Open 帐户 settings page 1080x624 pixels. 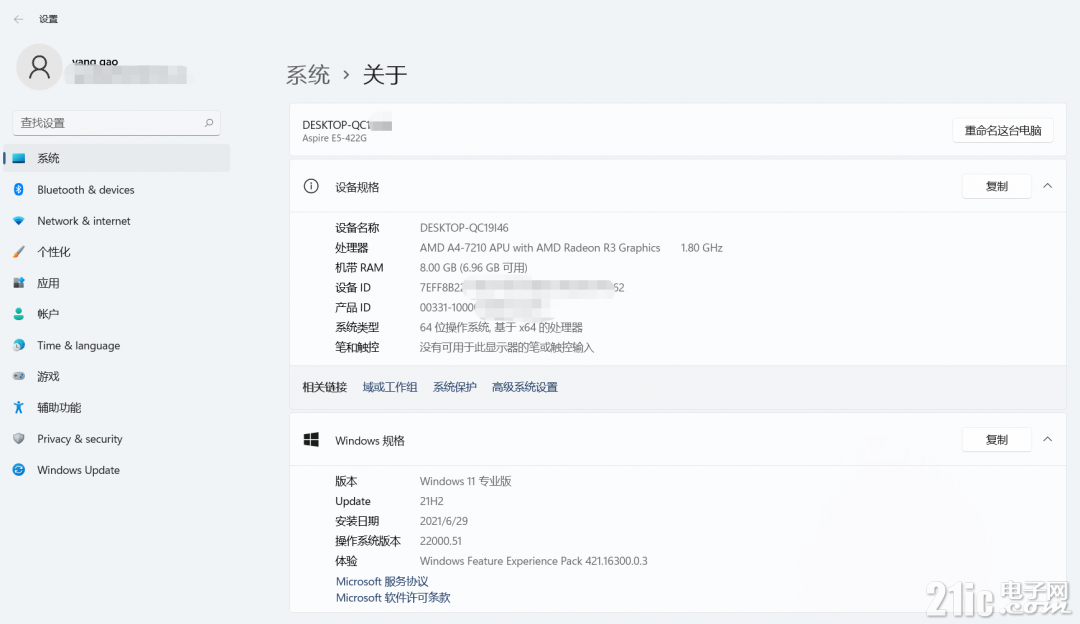pos(117,314)
